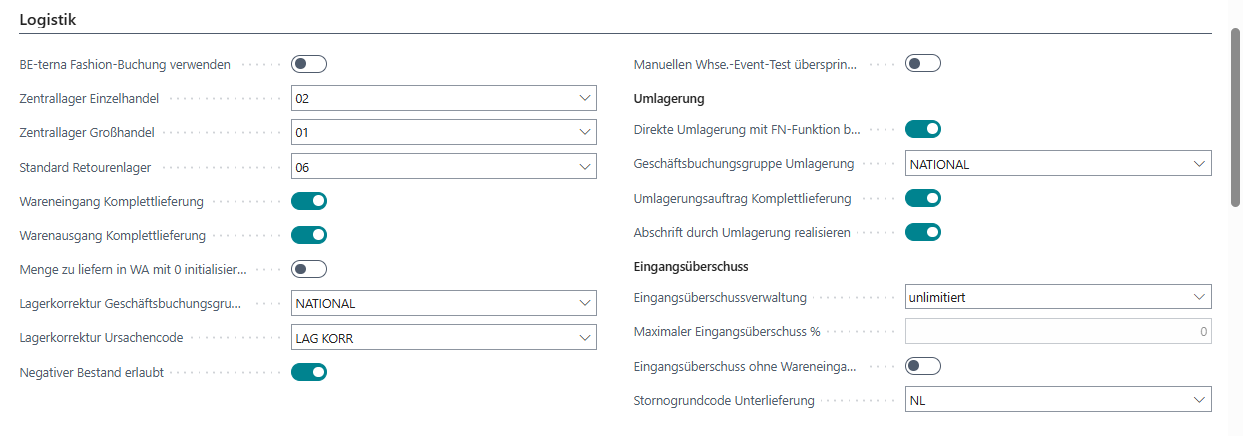Expand Geschäftsbuchungsgruppe Umlagerung dropdown
This screenshot has height=436, width=1256.
coord(1199,164)
